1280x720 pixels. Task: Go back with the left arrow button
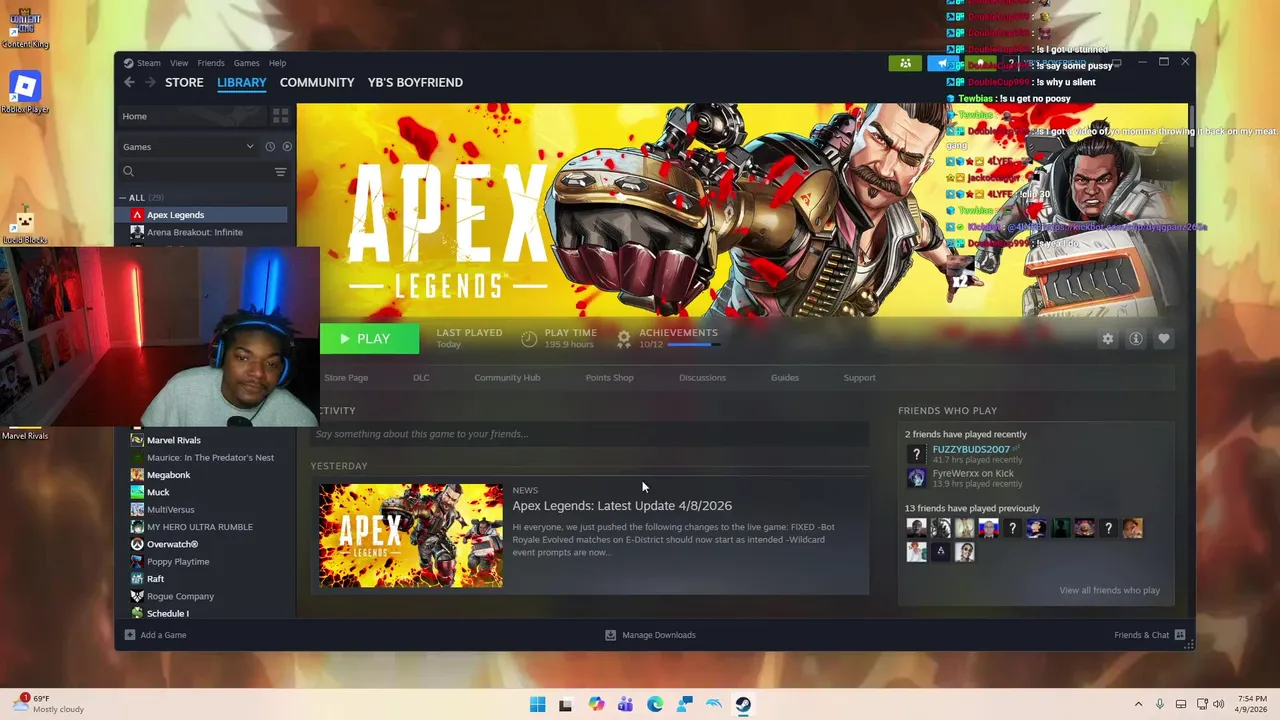[x=129, y=82]
